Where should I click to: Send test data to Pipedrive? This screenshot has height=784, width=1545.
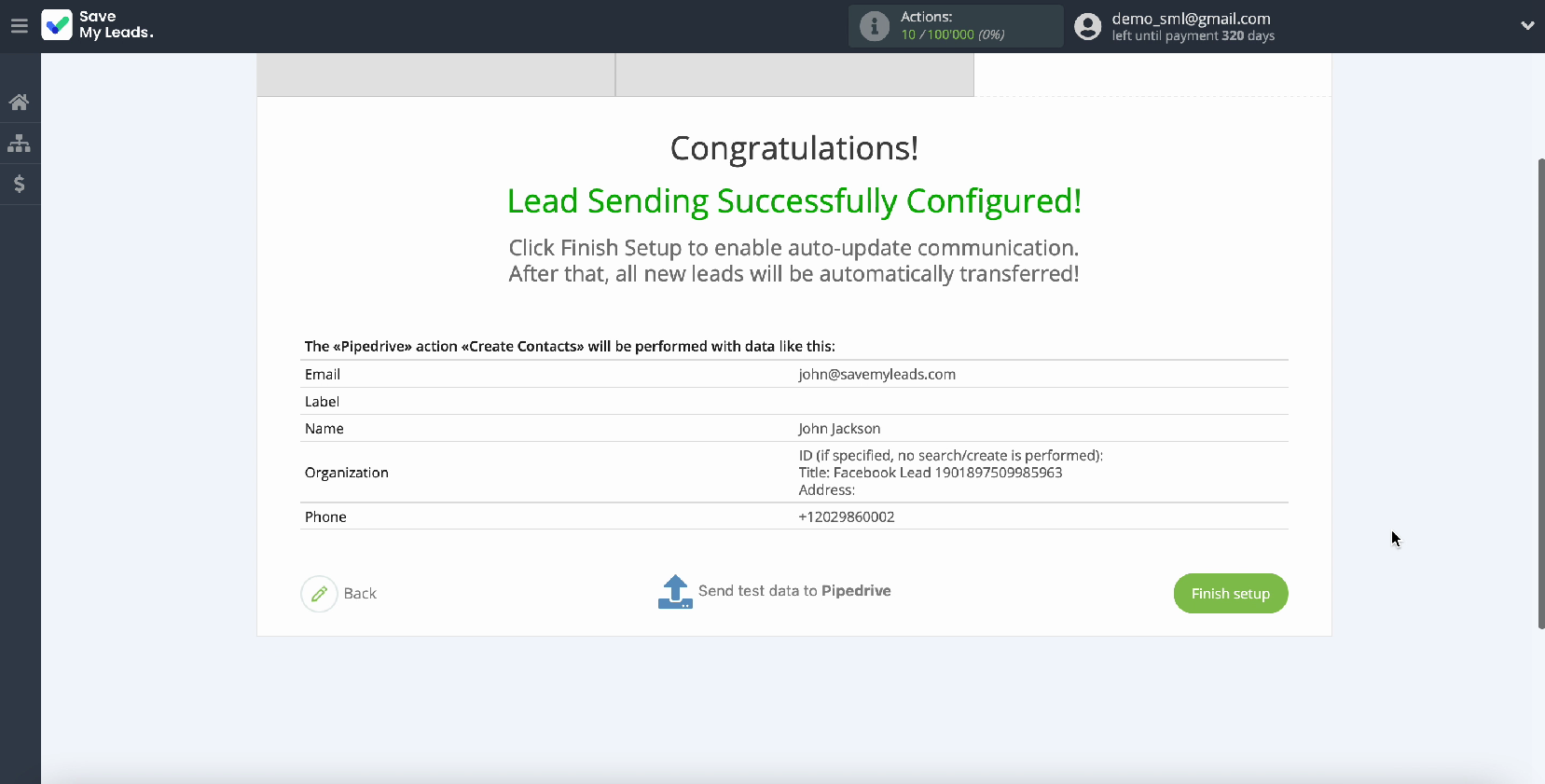coord(794,591)
